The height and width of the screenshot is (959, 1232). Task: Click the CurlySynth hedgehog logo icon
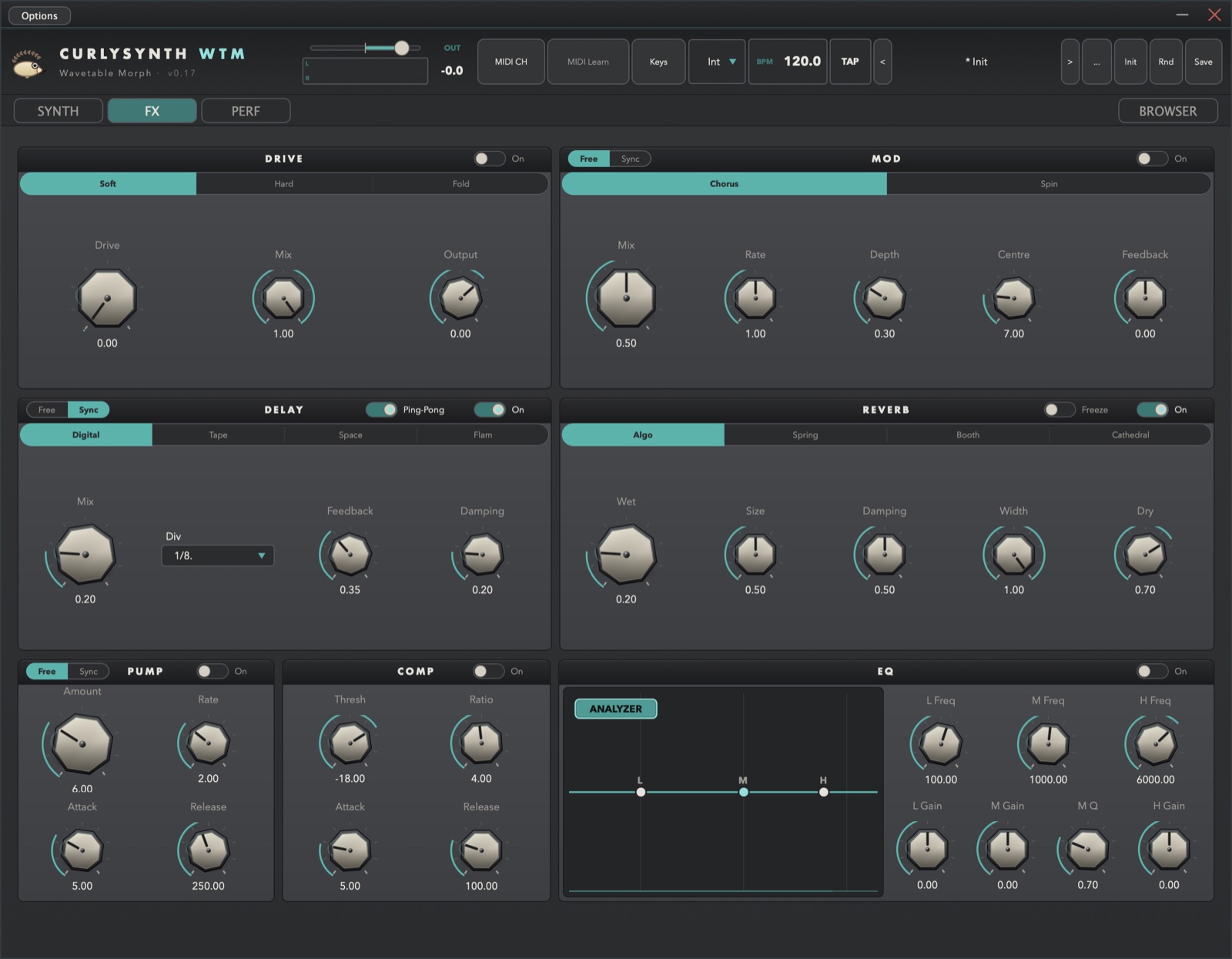(x=28, y=63)
